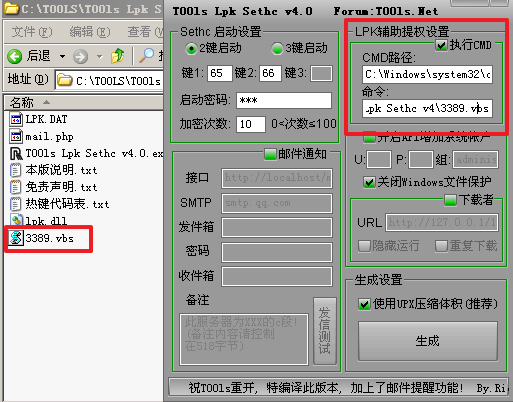Select the lpk.dll file icon
513x402 pixels.
(x=16, y=220)
